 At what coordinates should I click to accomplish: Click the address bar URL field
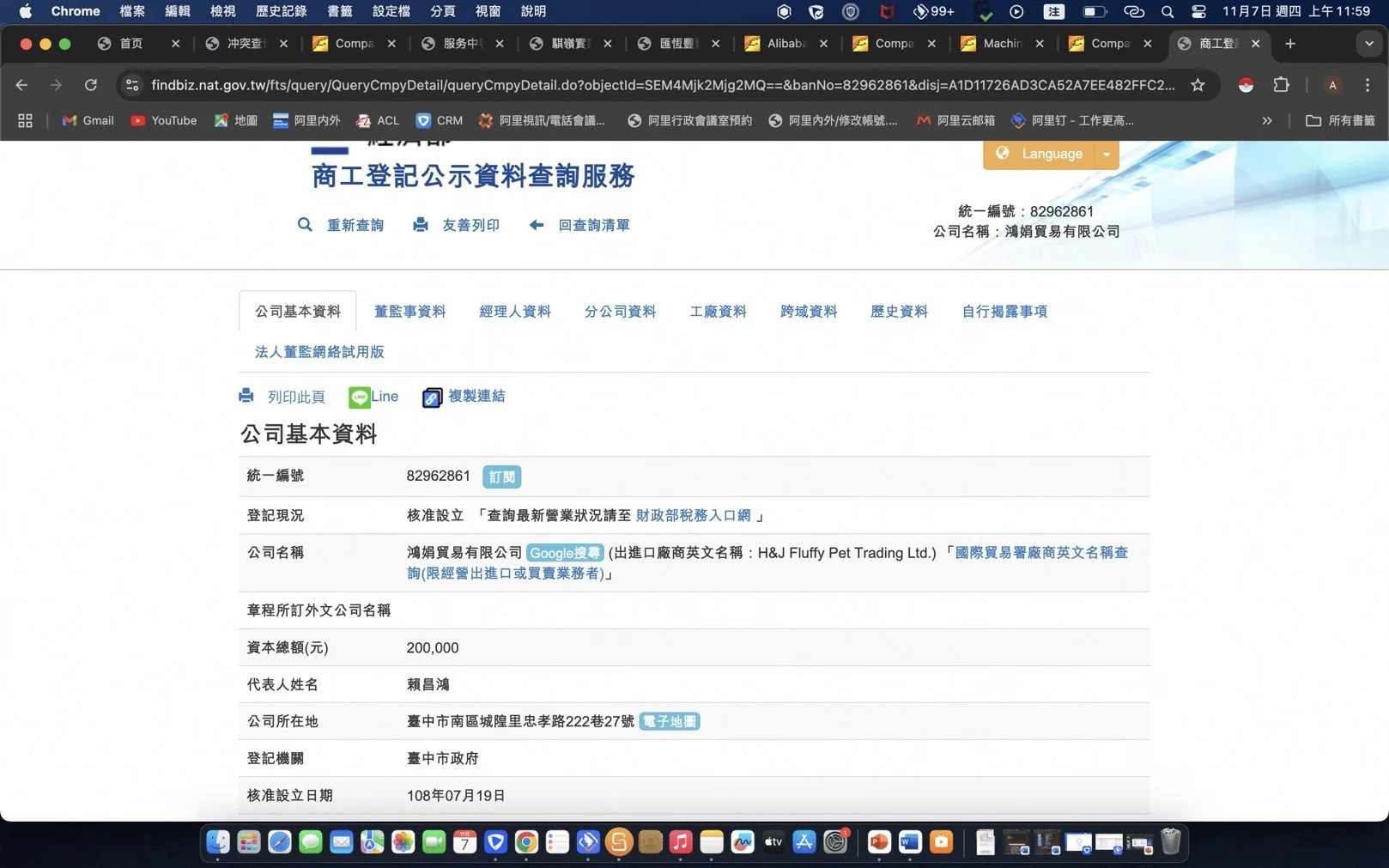[x=661, y=85]
